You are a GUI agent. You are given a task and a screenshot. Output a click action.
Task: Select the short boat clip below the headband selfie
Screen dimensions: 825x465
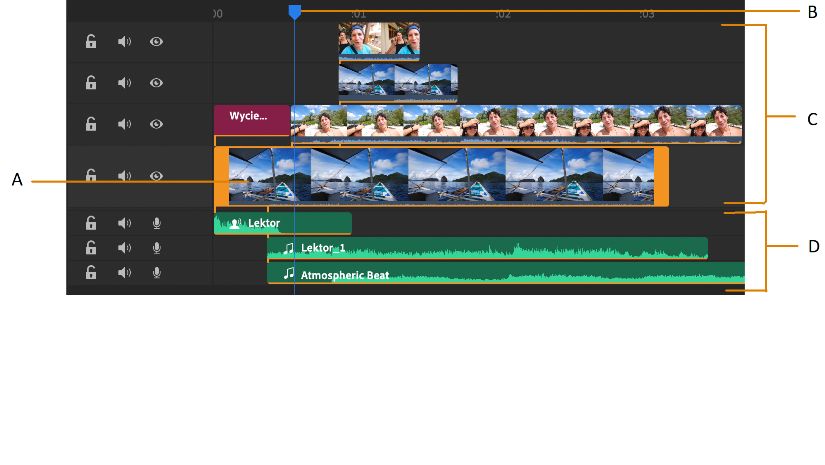click(398, 81)
